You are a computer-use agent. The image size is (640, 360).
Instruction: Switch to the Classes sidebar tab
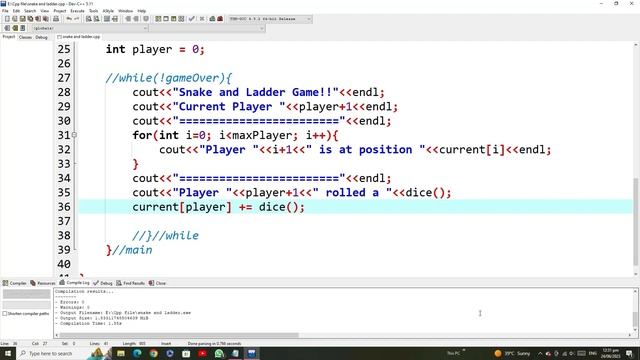[25, 37]
